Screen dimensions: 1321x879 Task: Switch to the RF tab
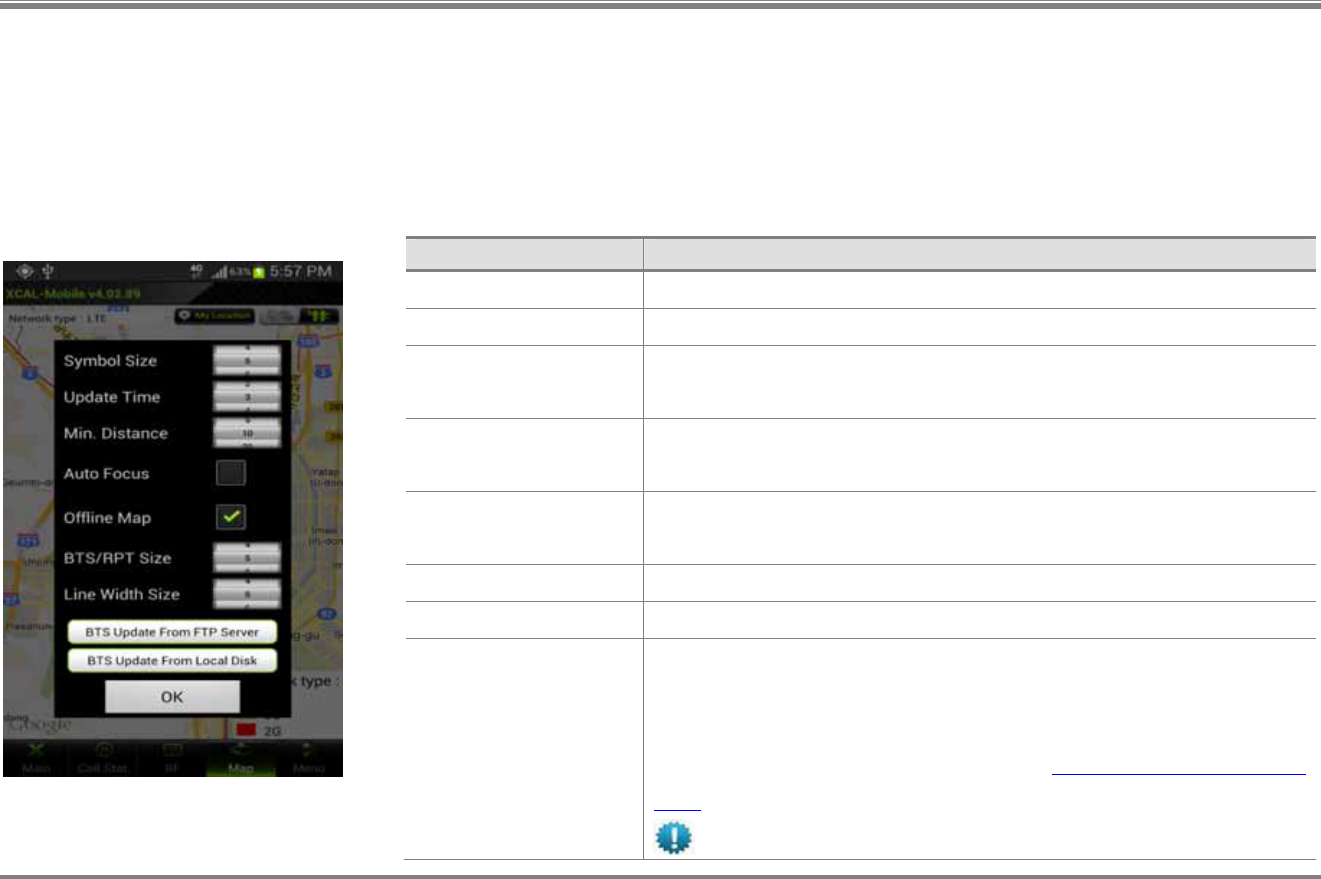172,759
